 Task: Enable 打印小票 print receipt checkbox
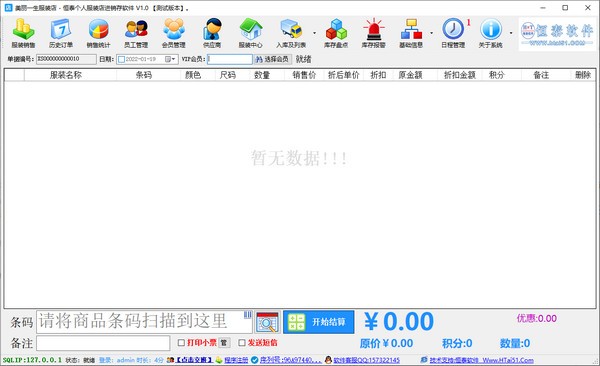[181, 343]
